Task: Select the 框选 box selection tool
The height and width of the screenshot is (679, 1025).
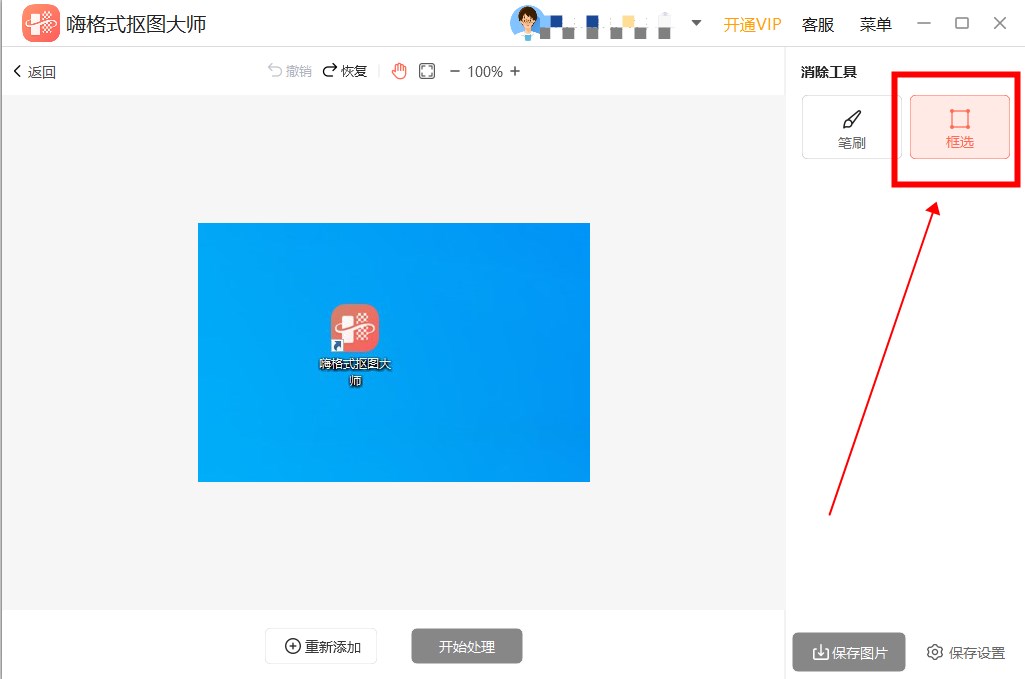Action: pyautogui.click(x=960, y=127)
